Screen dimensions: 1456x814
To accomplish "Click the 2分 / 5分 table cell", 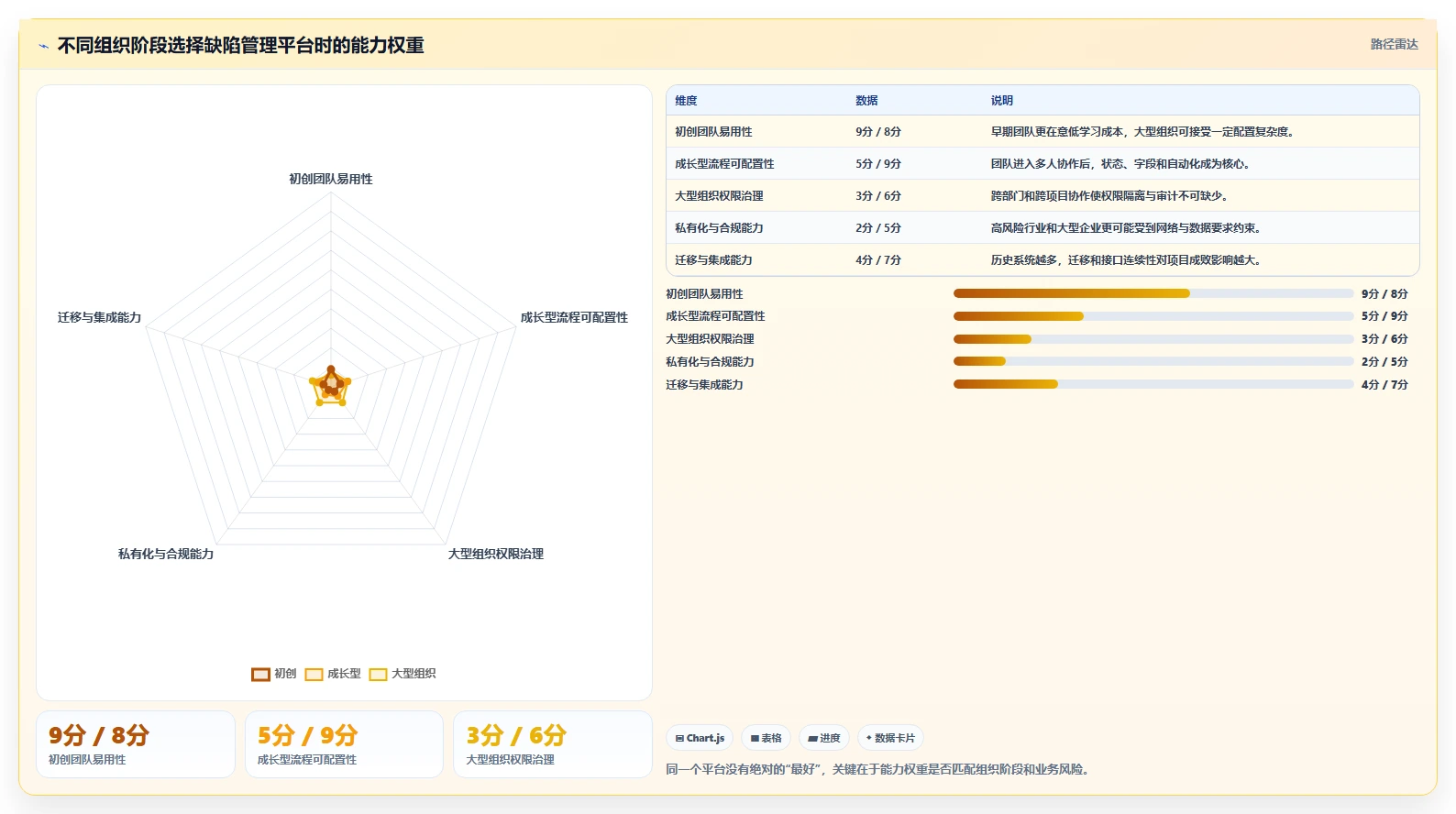I will pyautogui.click(x=878, y=228).
